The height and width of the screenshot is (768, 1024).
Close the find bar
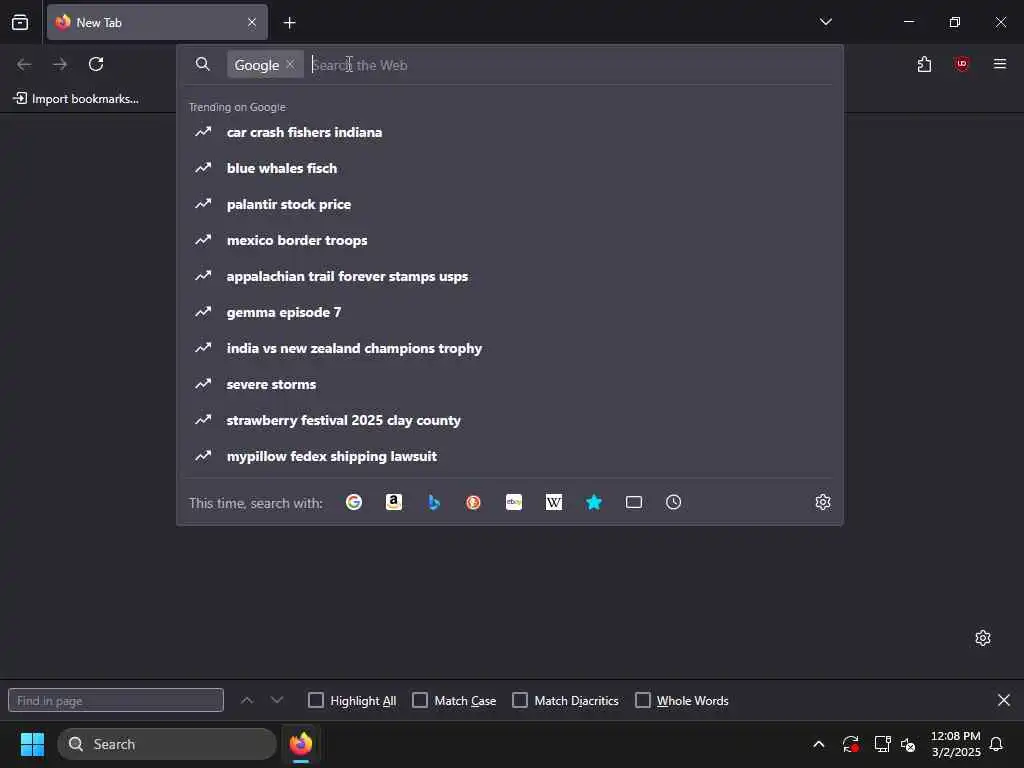click(x=1004, y=700)
